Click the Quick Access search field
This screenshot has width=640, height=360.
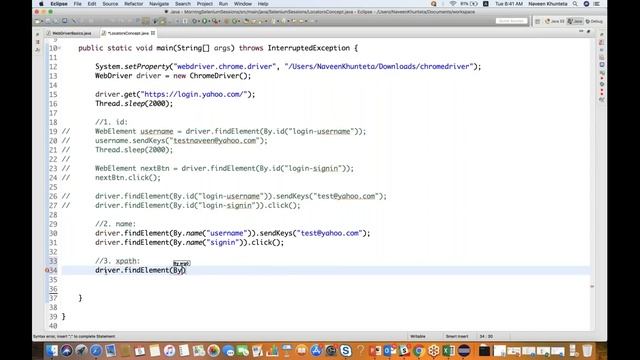(x=511, y=21)
